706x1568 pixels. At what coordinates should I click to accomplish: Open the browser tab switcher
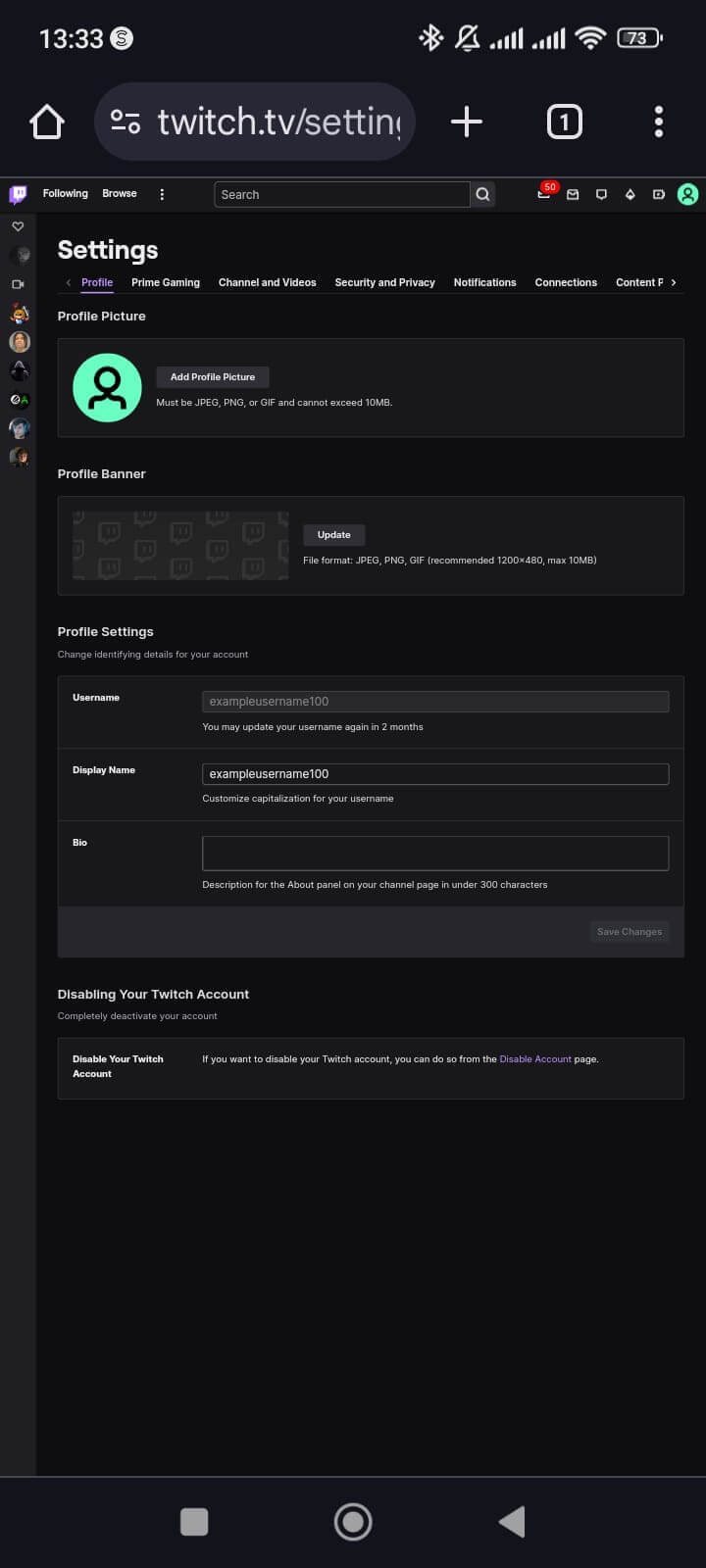click(564, 121)
